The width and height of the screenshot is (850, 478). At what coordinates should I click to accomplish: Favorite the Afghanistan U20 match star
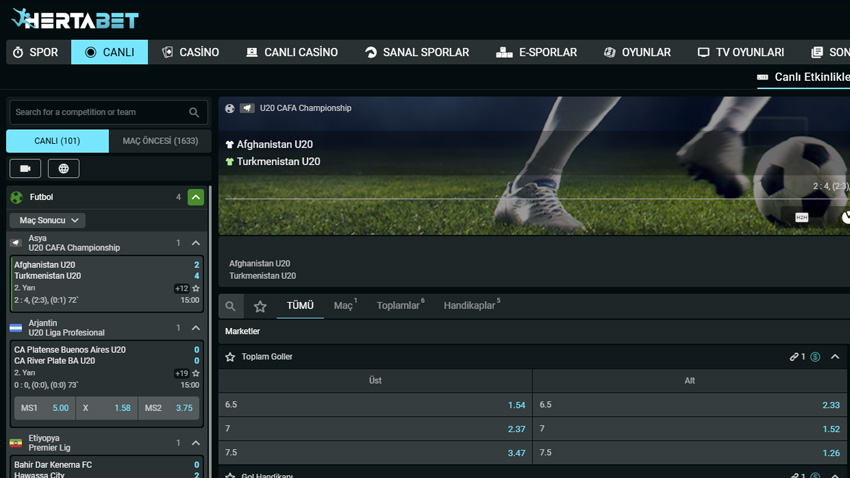(x=196, y=288)
